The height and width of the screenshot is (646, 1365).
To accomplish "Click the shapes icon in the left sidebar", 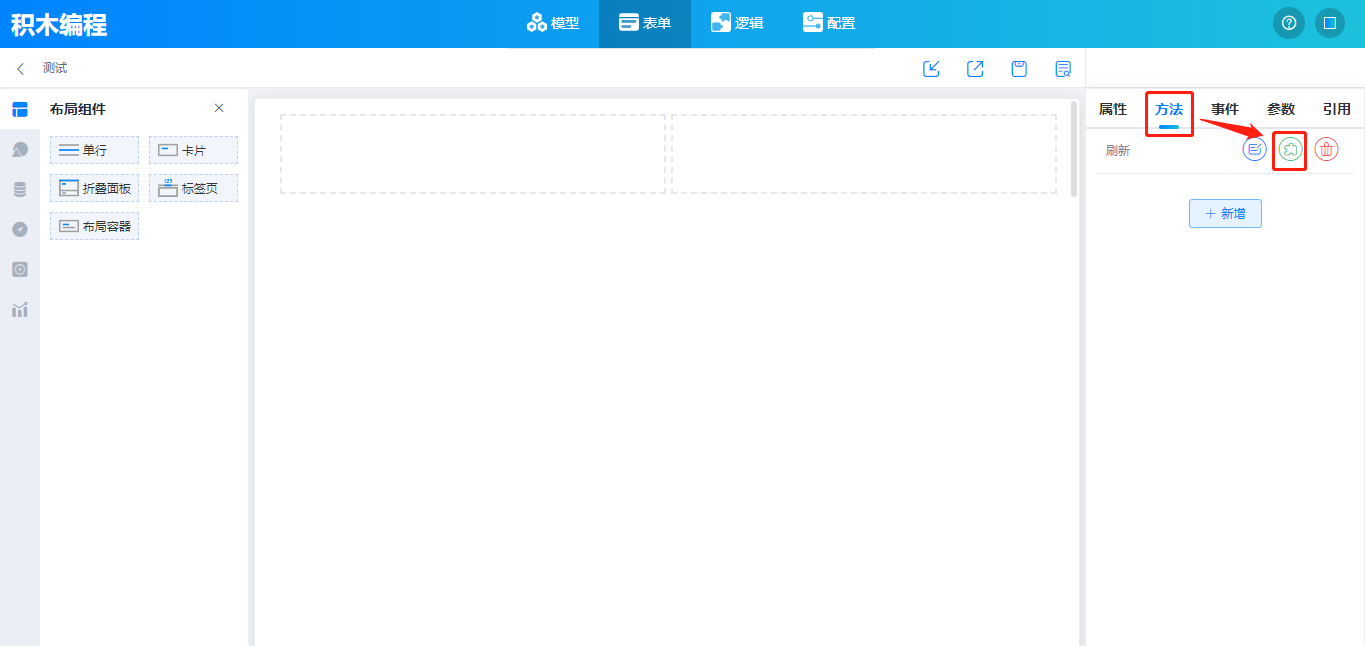I will tap(20, 150).
